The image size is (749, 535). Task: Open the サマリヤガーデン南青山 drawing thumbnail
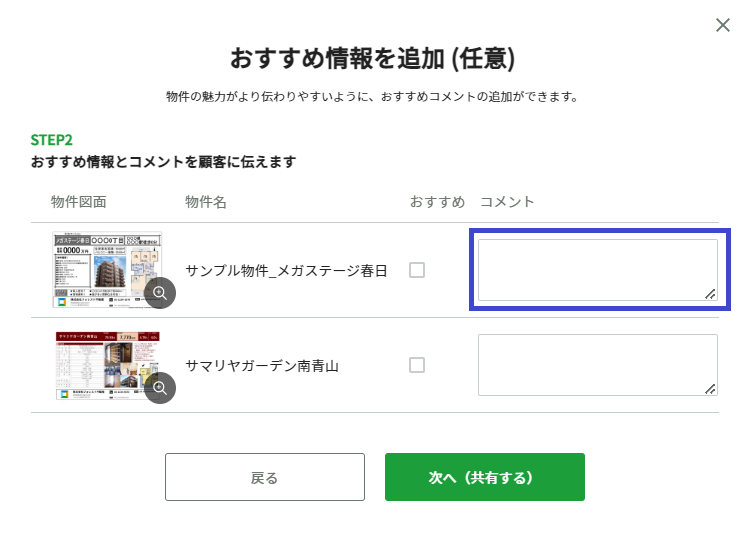click(x=107, y=365)
